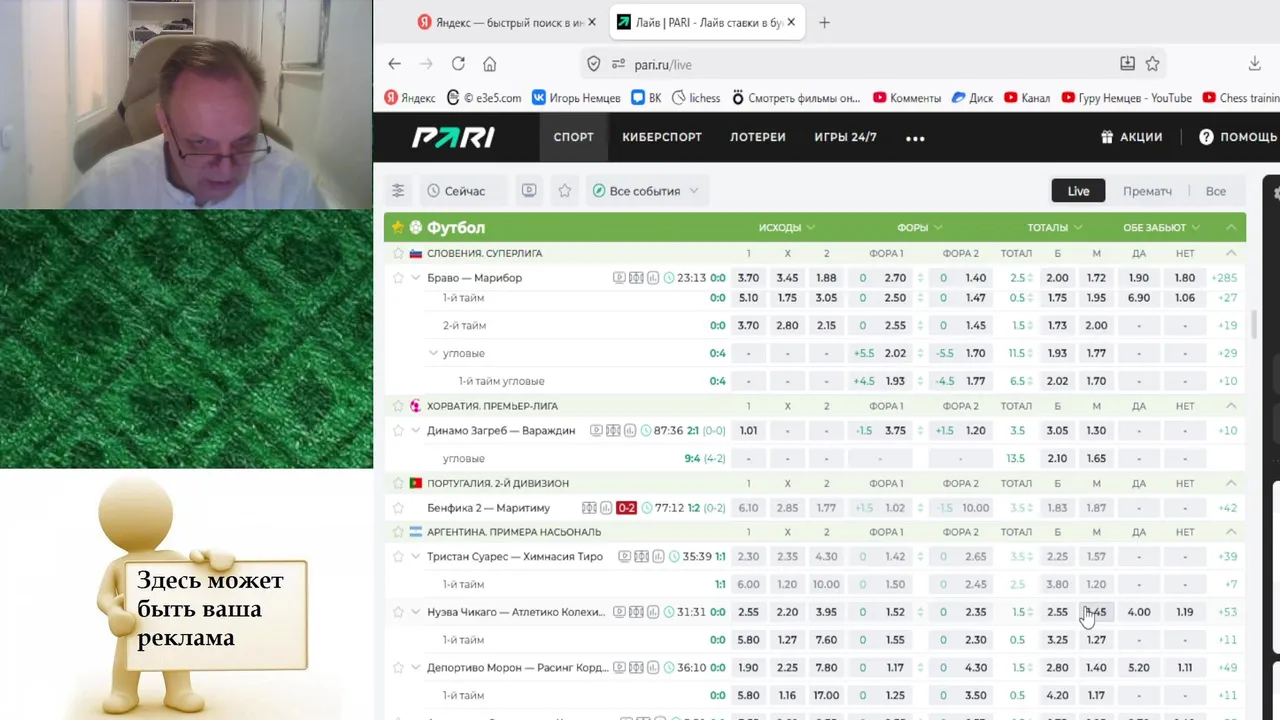Open statistics icon for Динамо Загреб — Вараждин
The width and height of the screenshot is (1280, 720).
(629, 431)
